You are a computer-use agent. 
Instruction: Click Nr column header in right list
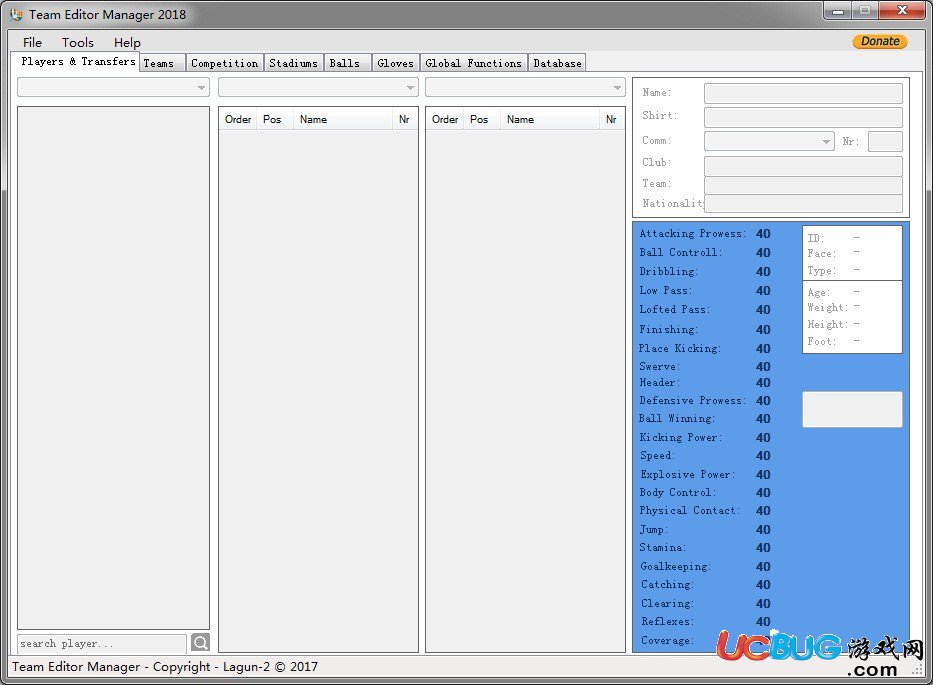click(611, 119)
